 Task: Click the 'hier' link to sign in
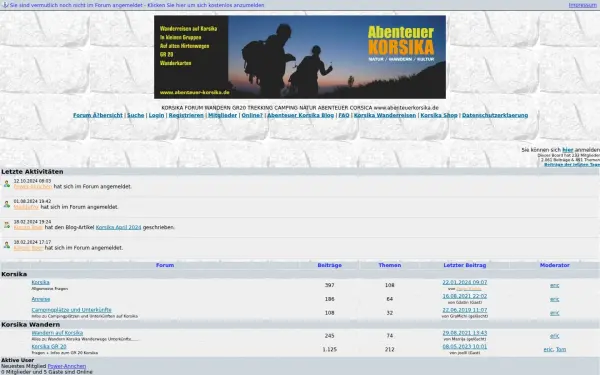[568, 150]
